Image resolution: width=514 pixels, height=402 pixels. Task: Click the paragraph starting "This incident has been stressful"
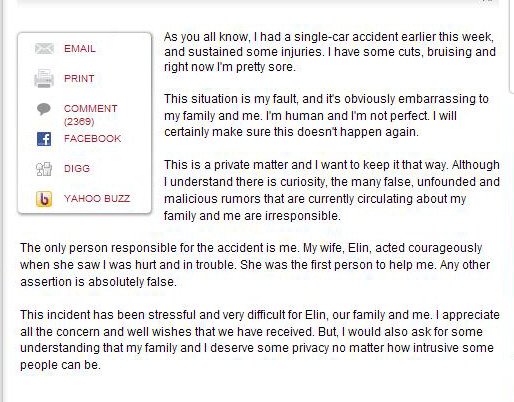[260, 340]
